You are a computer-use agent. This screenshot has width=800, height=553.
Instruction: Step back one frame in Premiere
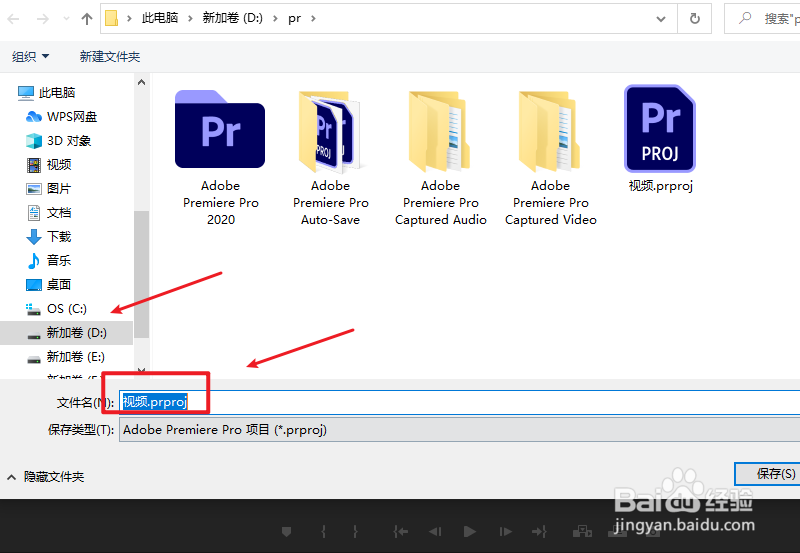435,532
